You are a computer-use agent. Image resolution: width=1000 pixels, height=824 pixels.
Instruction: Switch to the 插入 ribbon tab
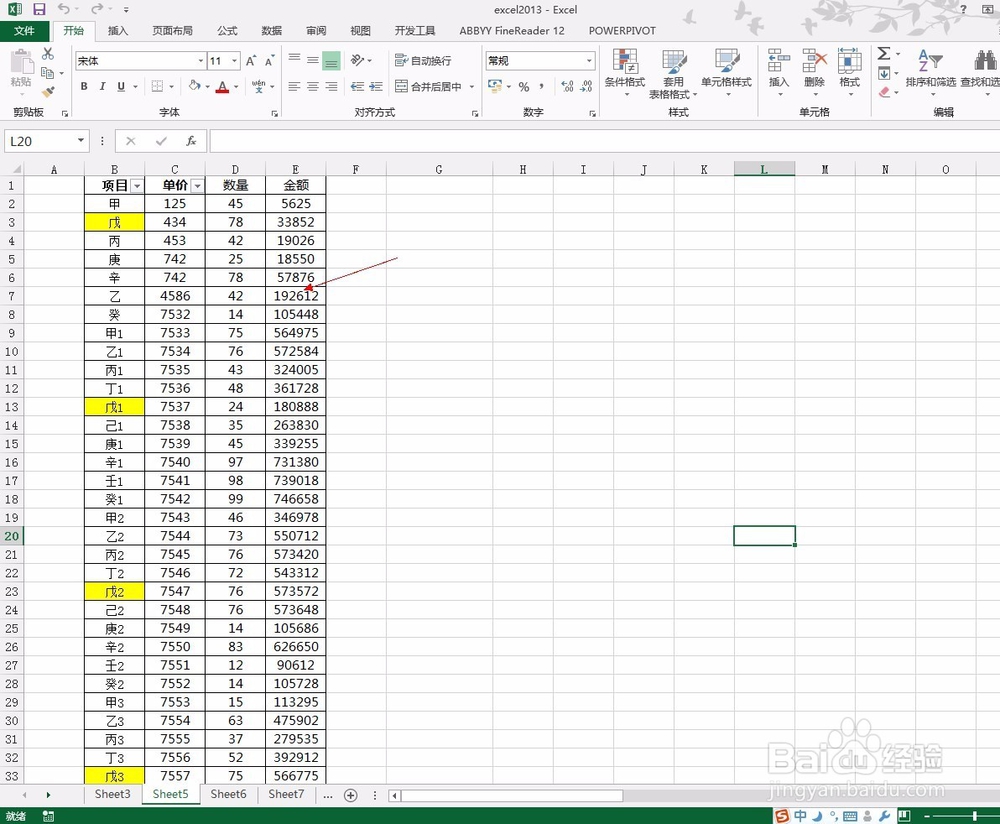(117, 31)
